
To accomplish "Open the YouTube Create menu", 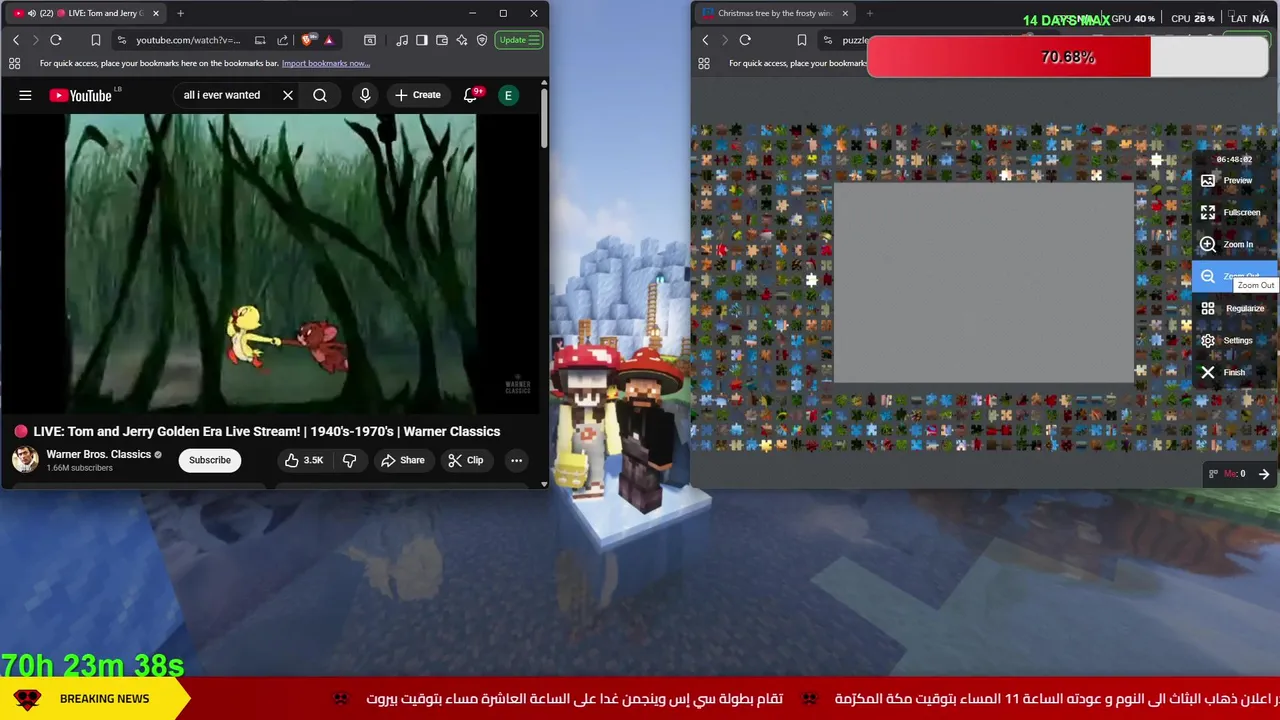I will (x=417, y=95).
